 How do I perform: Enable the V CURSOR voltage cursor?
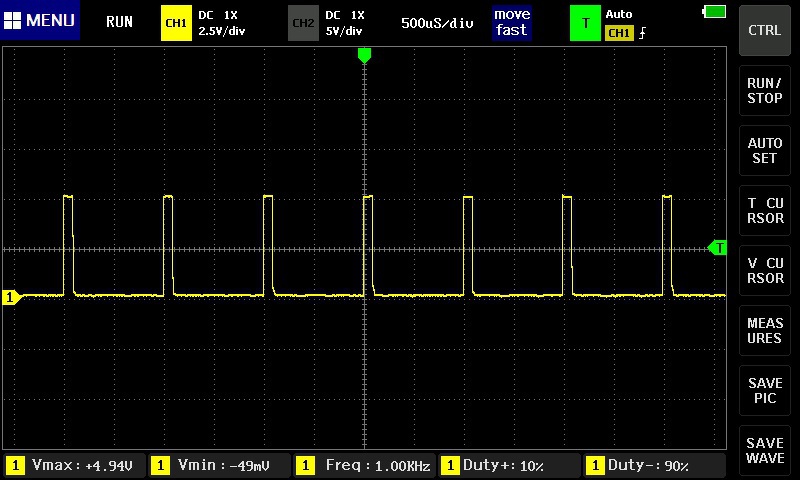pyautogui.click(x=764, y=270)
